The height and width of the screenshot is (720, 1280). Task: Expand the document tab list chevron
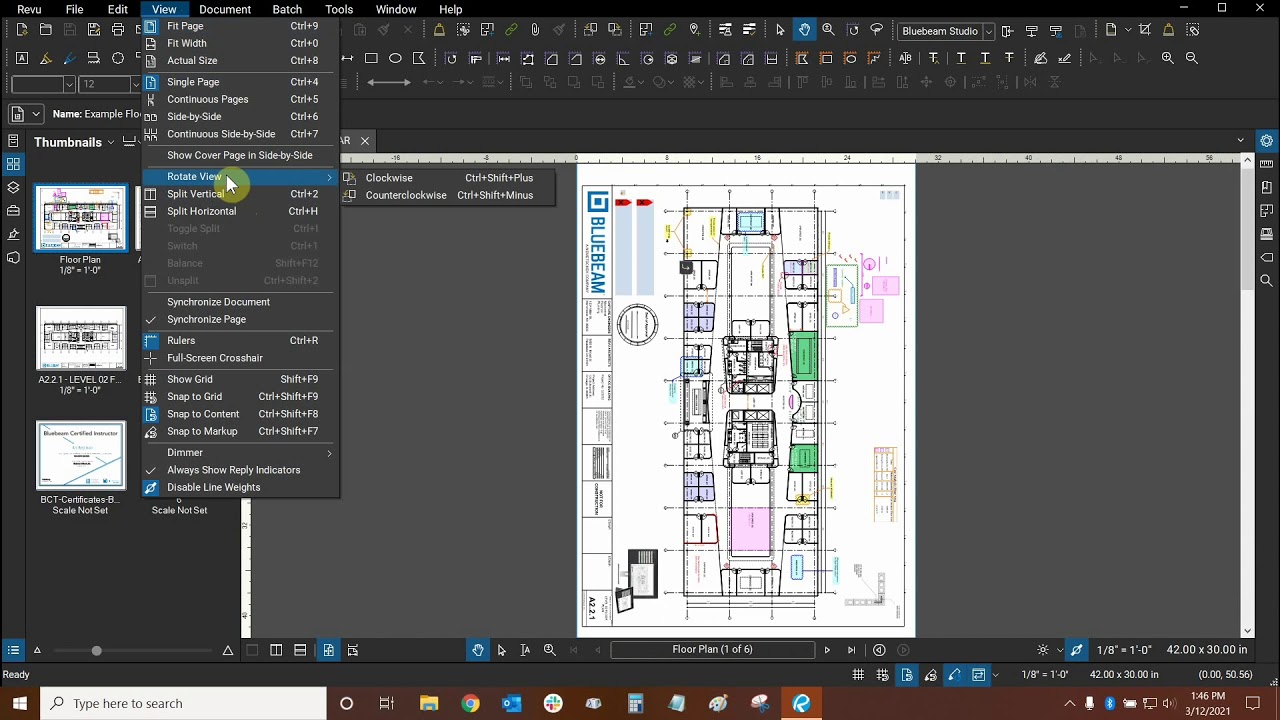(1241, 140)
